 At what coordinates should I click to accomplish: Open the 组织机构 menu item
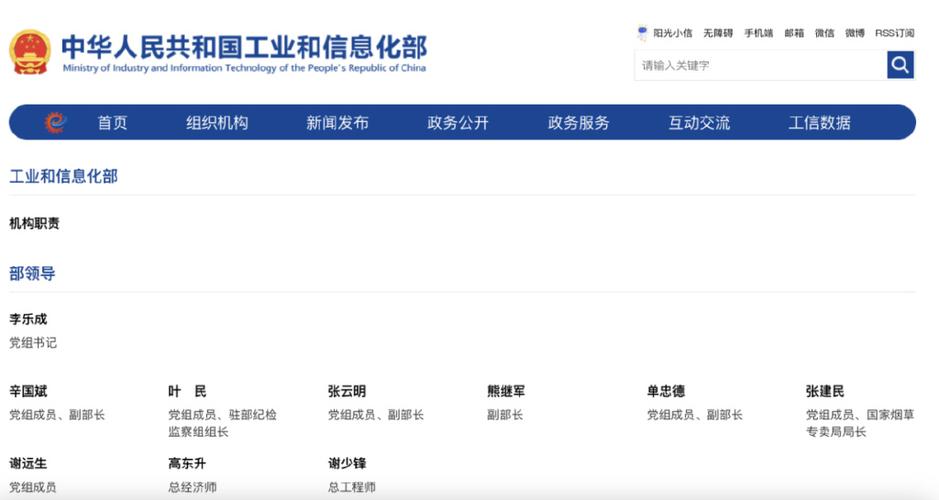tap(217, 123)
